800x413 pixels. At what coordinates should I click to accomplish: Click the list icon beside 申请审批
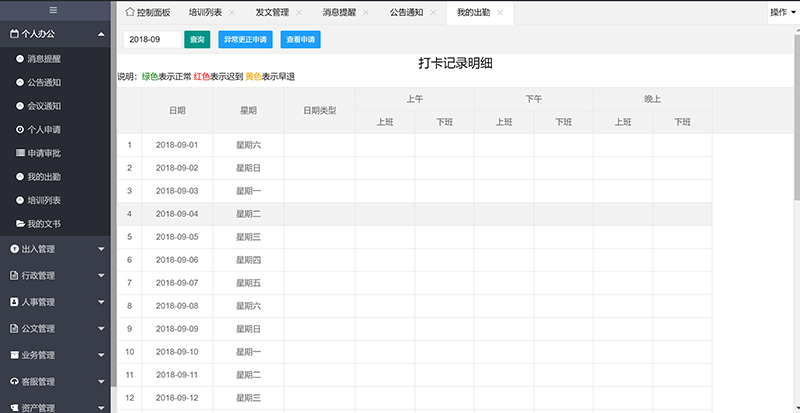point(20,153)
